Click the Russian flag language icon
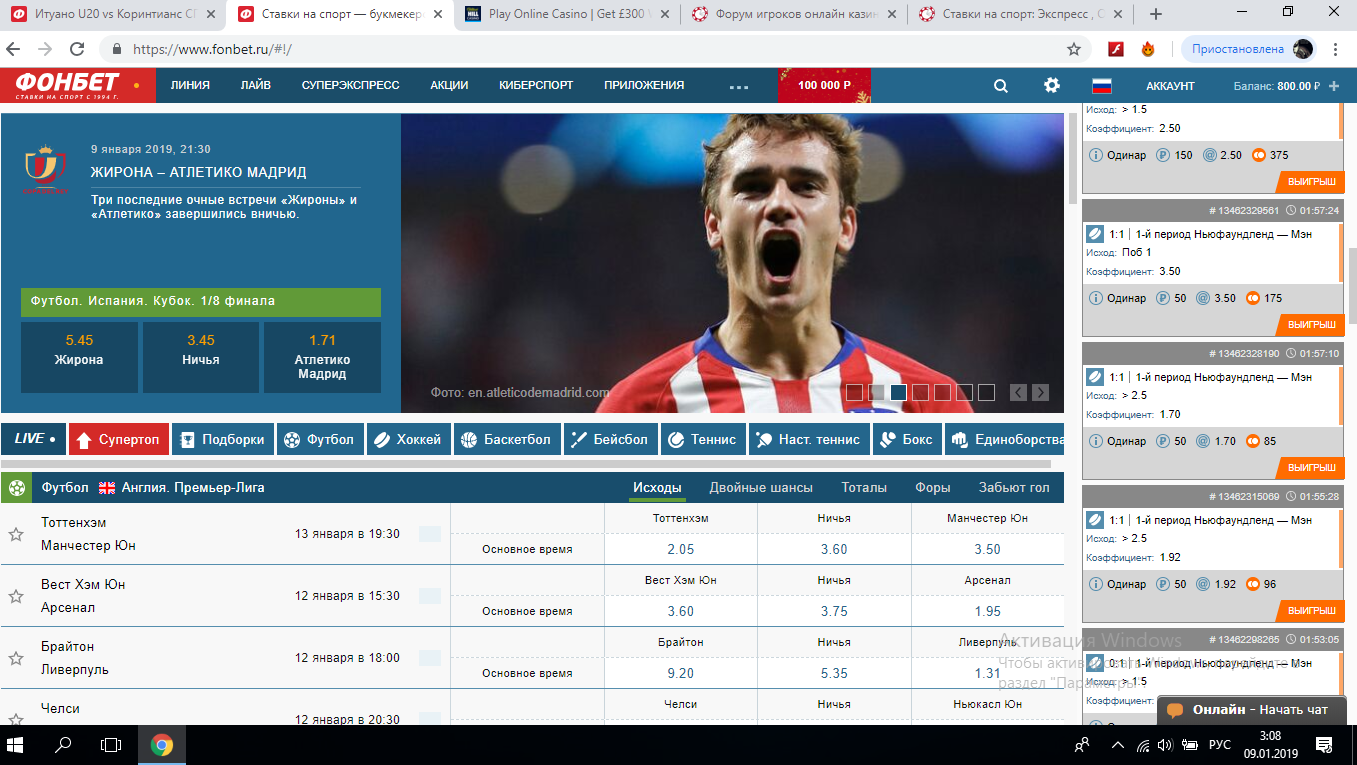 coord(1102,86)
